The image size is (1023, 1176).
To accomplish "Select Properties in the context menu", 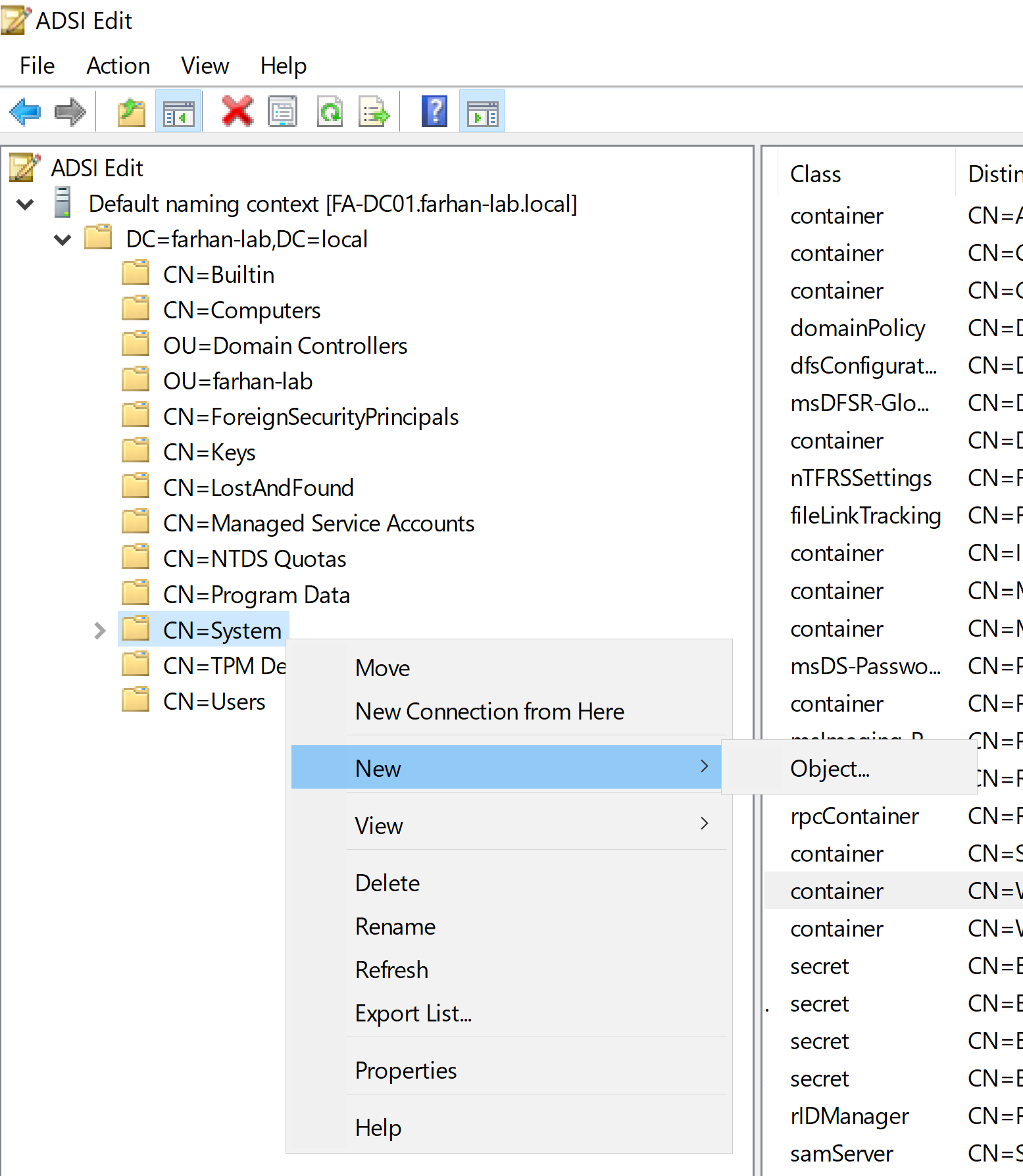I will pos(405,1071).
